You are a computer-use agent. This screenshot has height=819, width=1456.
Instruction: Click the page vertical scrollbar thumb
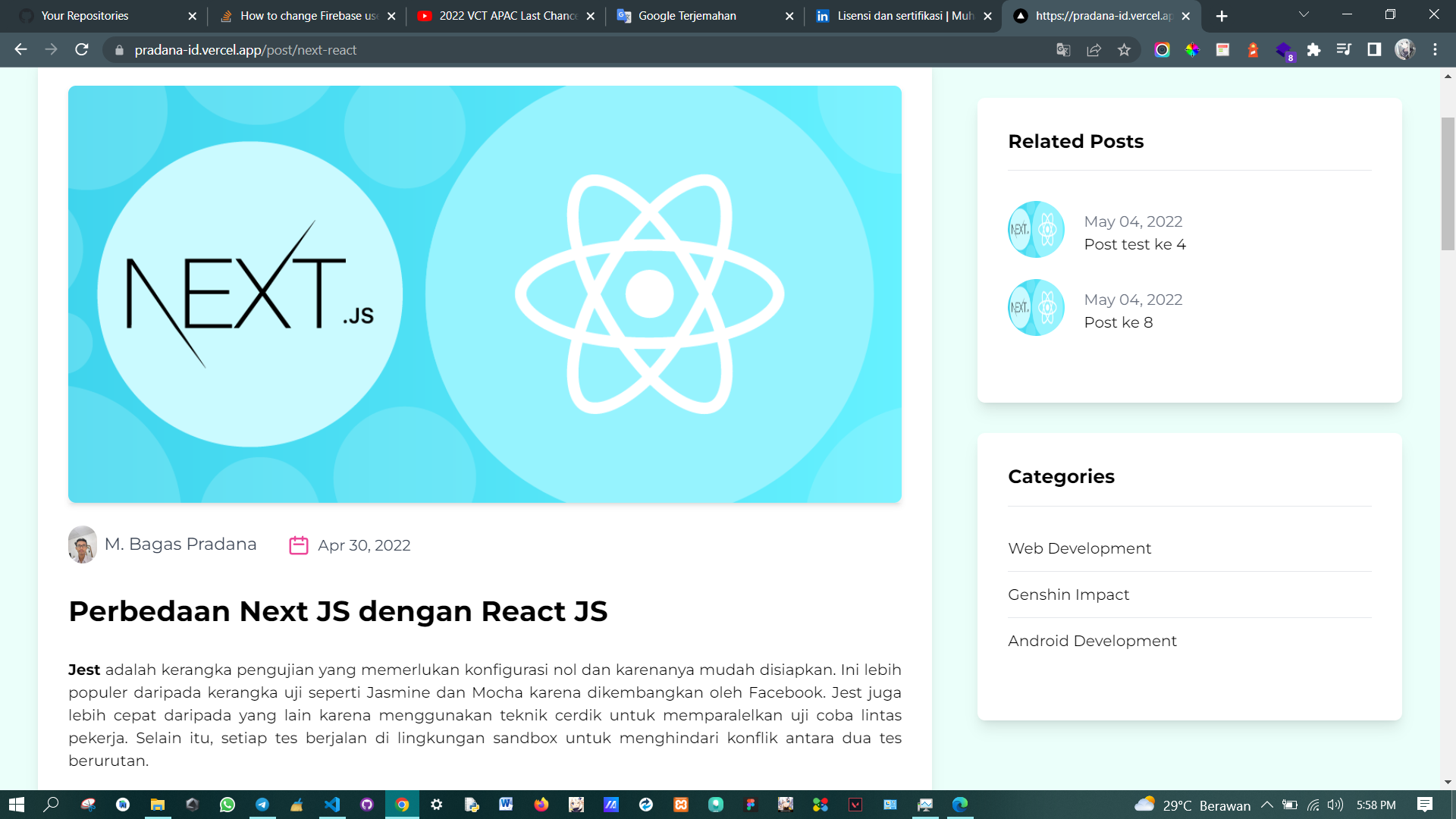click(1448, 184)
